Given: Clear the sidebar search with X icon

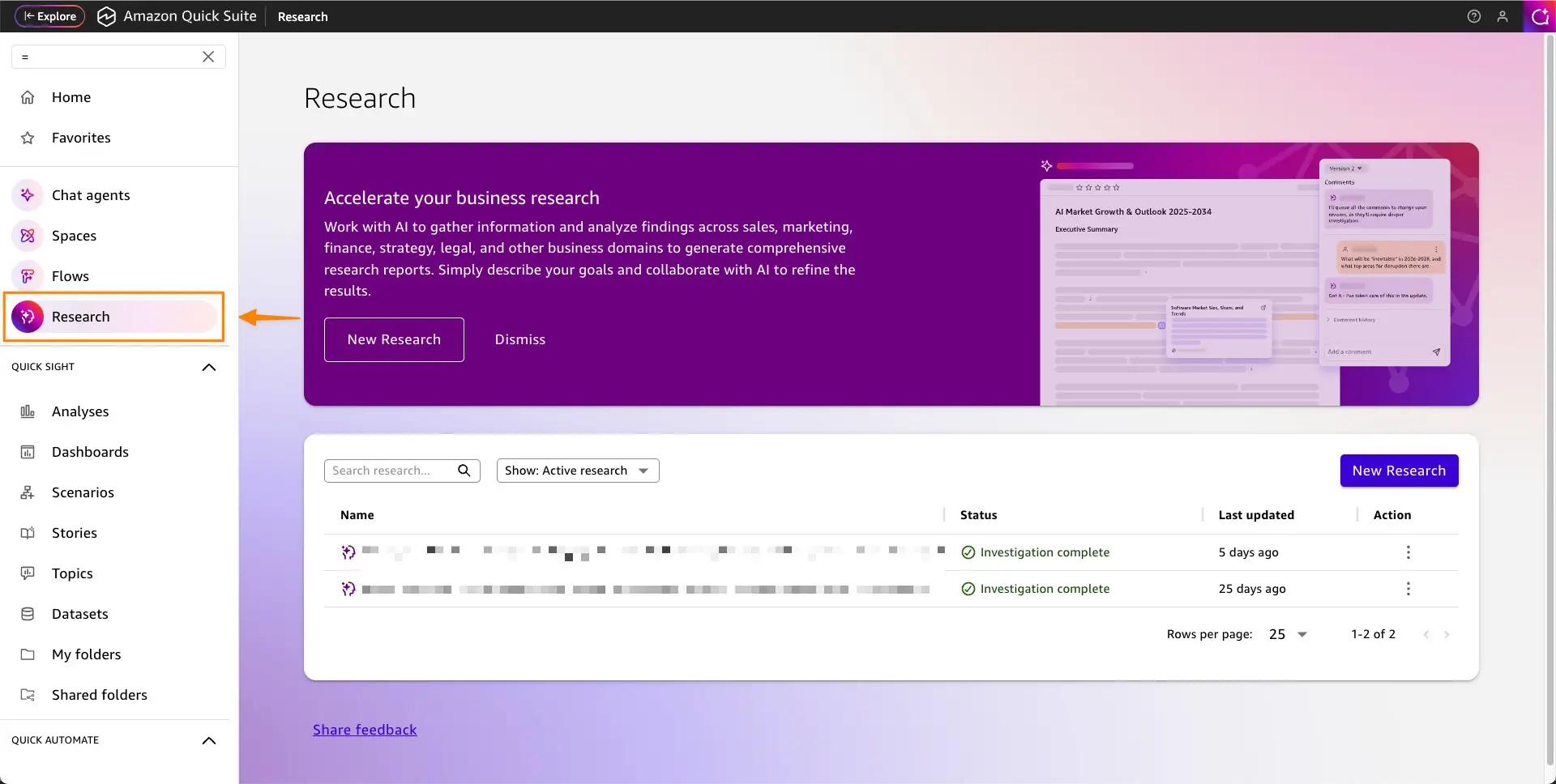Looking at the screenshot, I should [208, 57].
